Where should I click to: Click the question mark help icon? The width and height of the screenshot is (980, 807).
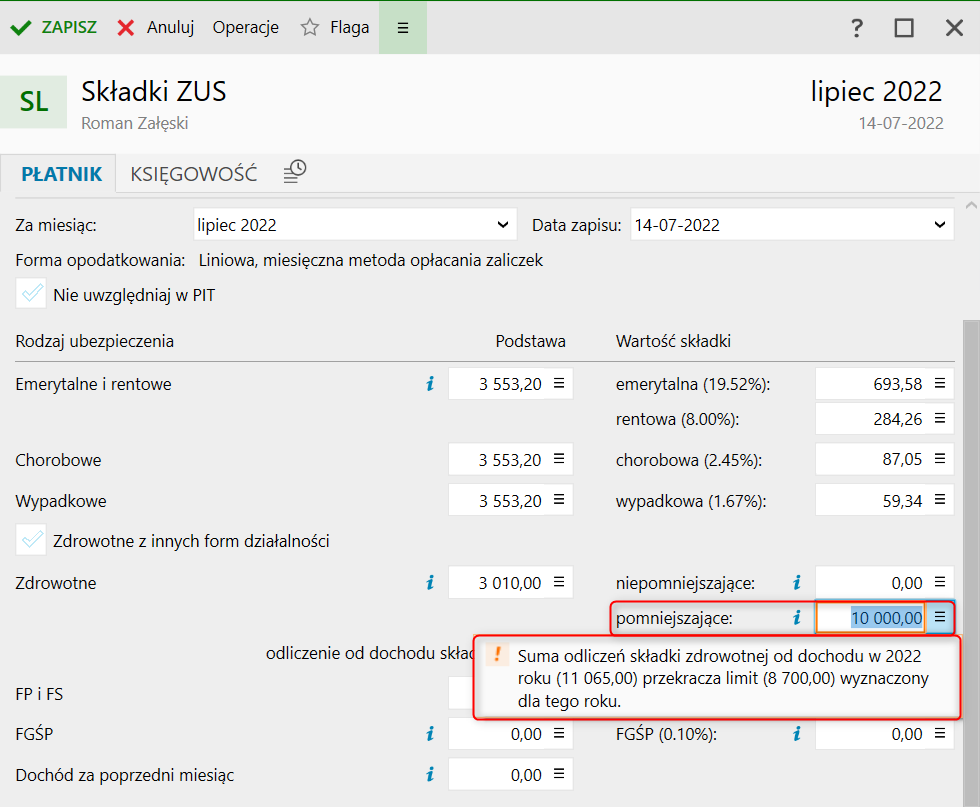pos(857,28)
